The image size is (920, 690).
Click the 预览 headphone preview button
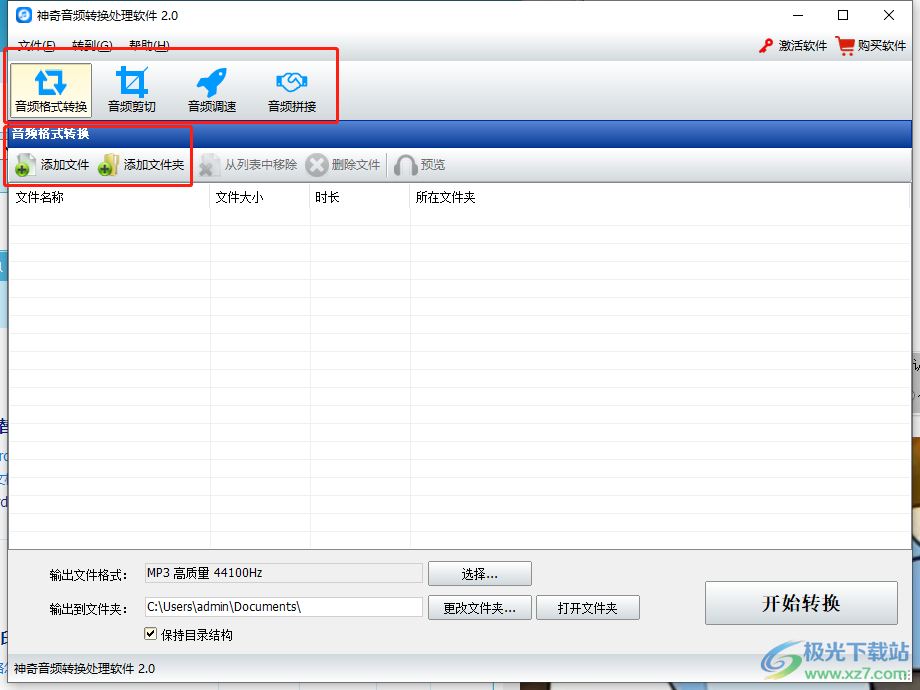click(419, 165)
